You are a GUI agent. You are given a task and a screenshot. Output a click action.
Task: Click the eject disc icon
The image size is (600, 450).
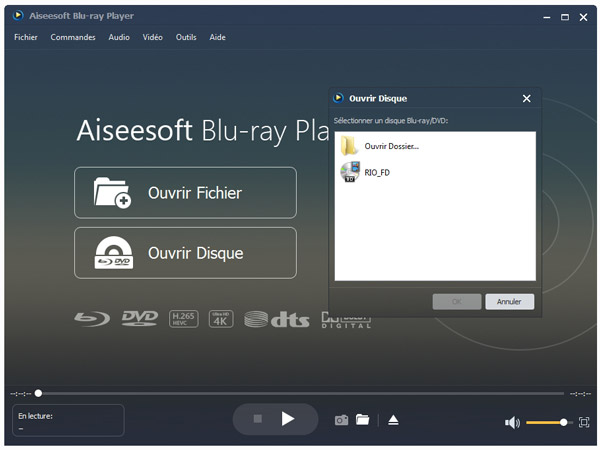click(393, 420)
